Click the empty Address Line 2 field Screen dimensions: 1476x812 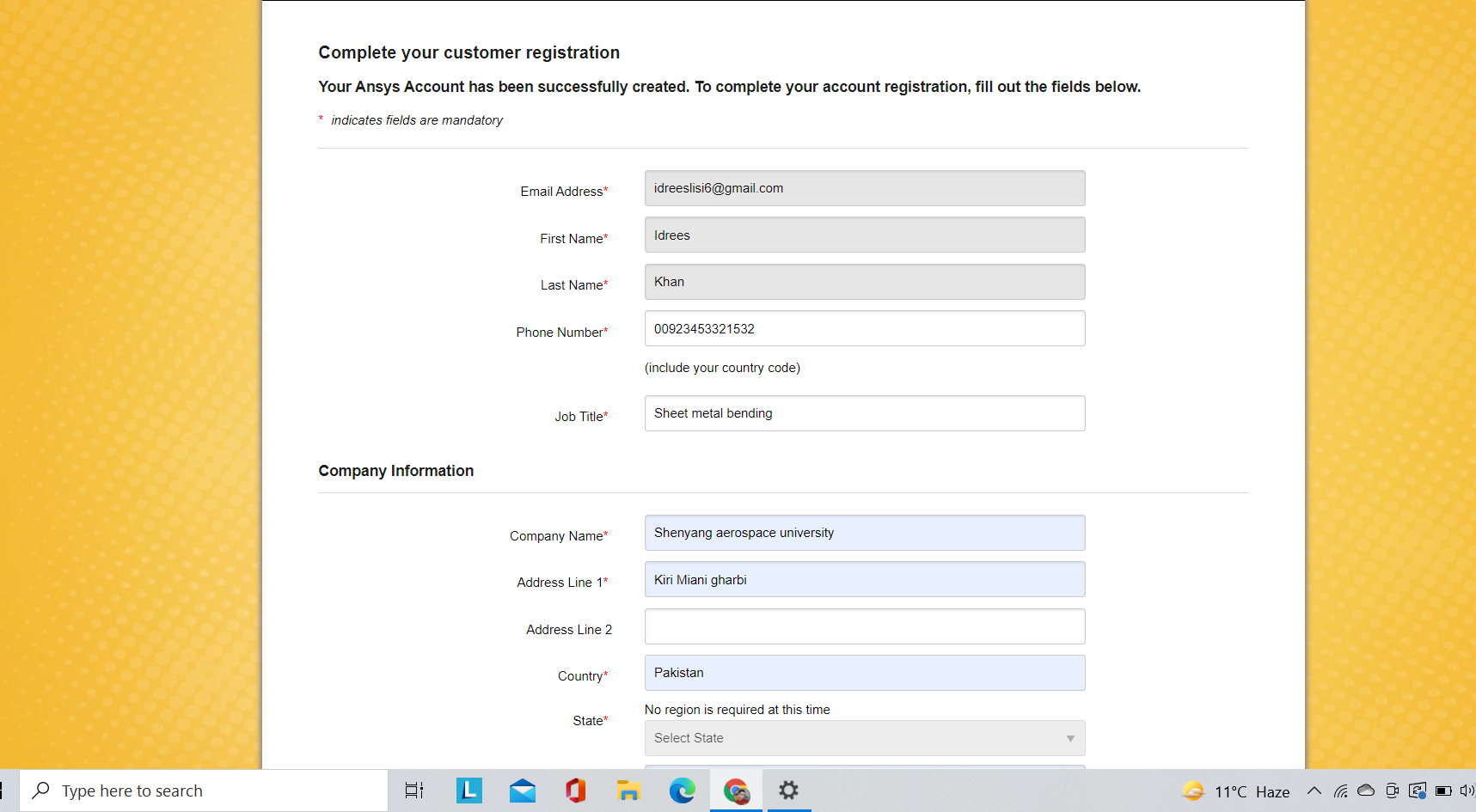864,626
